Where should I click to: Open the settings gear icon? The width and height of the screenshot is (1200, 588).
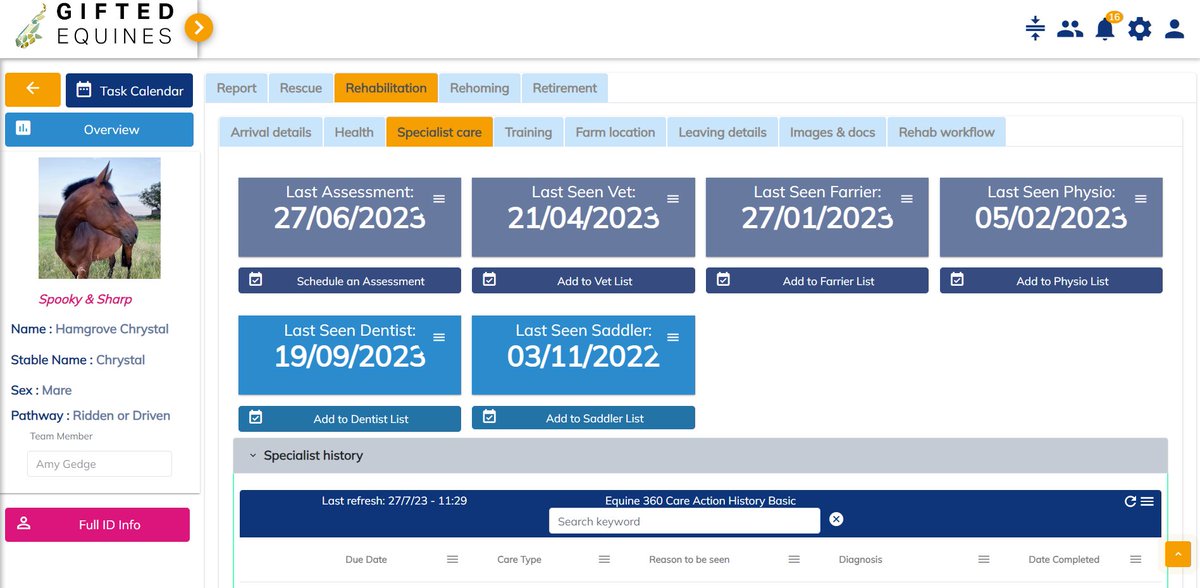click(x=1139, y=29)
